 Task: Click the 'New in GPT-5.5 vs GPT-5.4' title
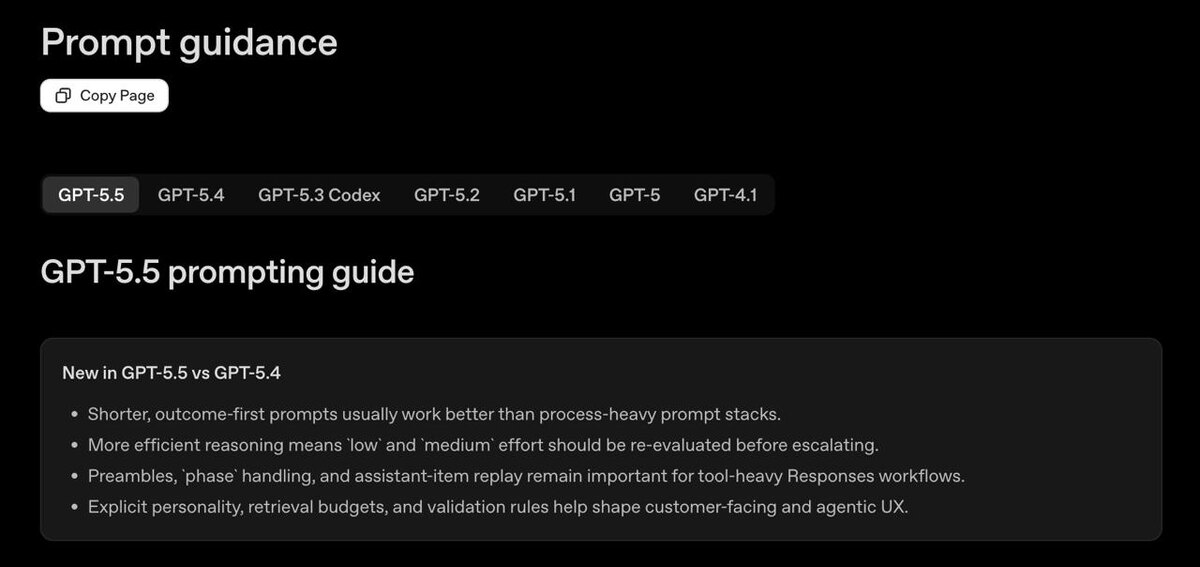[171, 373]
